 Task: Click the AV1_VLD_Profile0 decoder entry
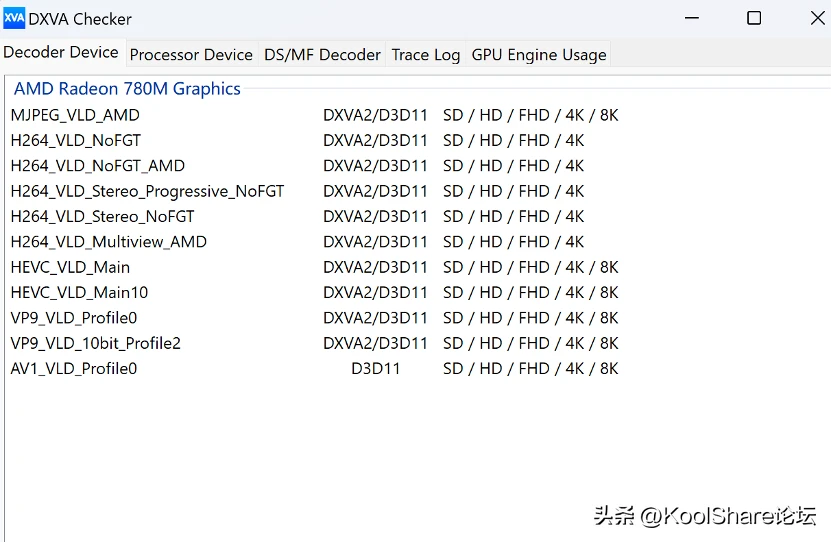[x=74, y=369]
